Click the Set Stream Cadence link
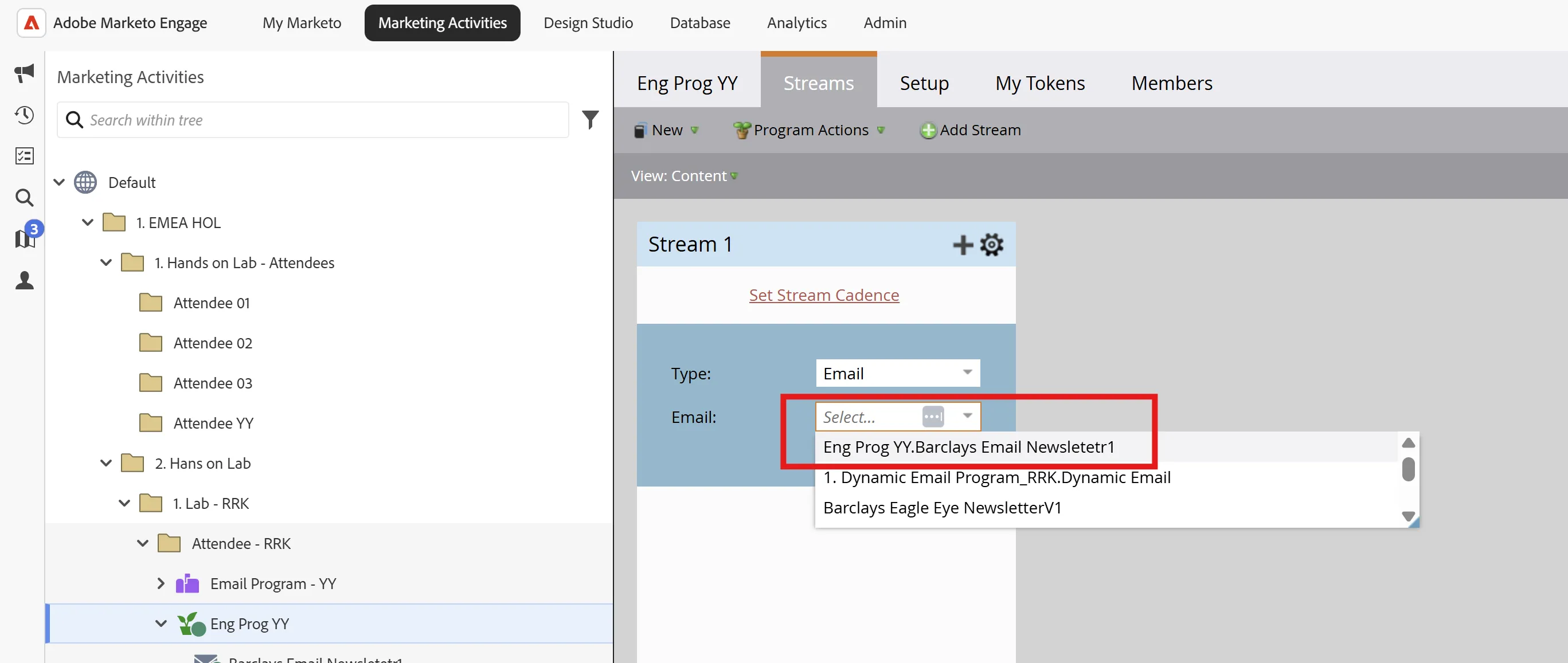 824,295
